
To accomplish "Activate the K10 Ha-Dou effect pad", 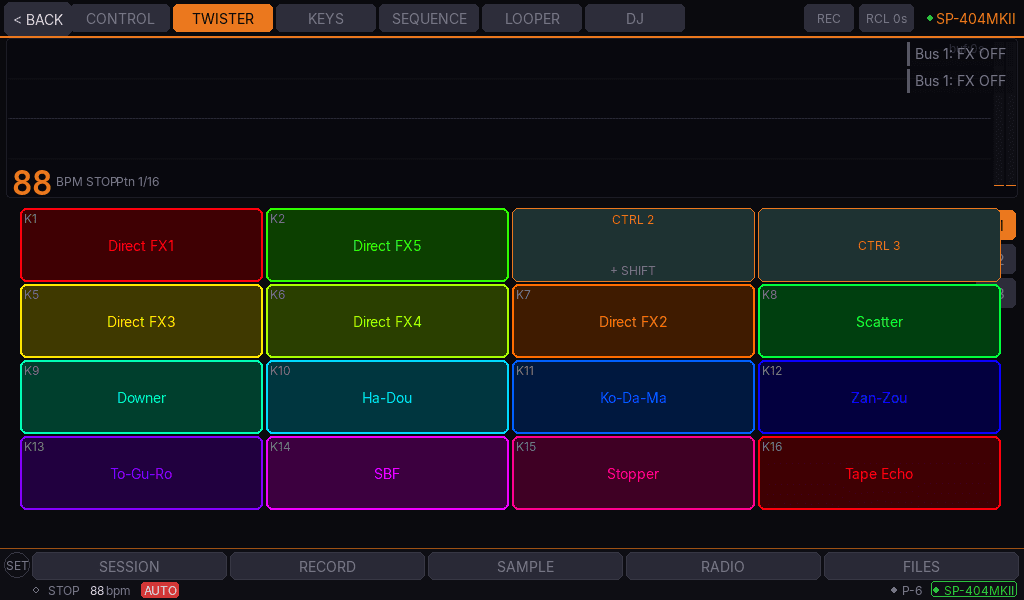I will pos(387,397).
